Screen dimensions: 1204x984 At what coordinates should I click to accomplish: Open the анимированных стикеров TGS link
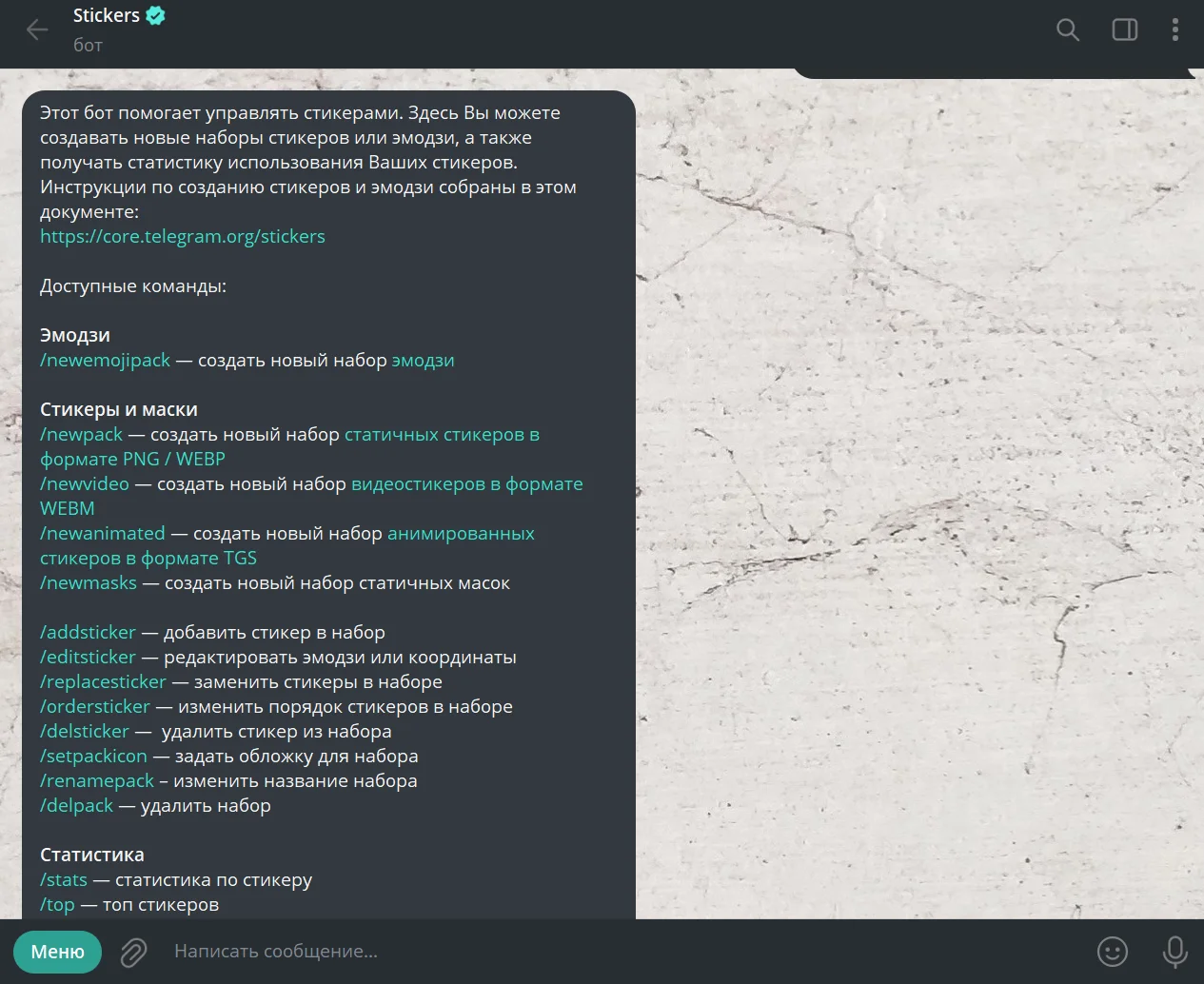461,533
